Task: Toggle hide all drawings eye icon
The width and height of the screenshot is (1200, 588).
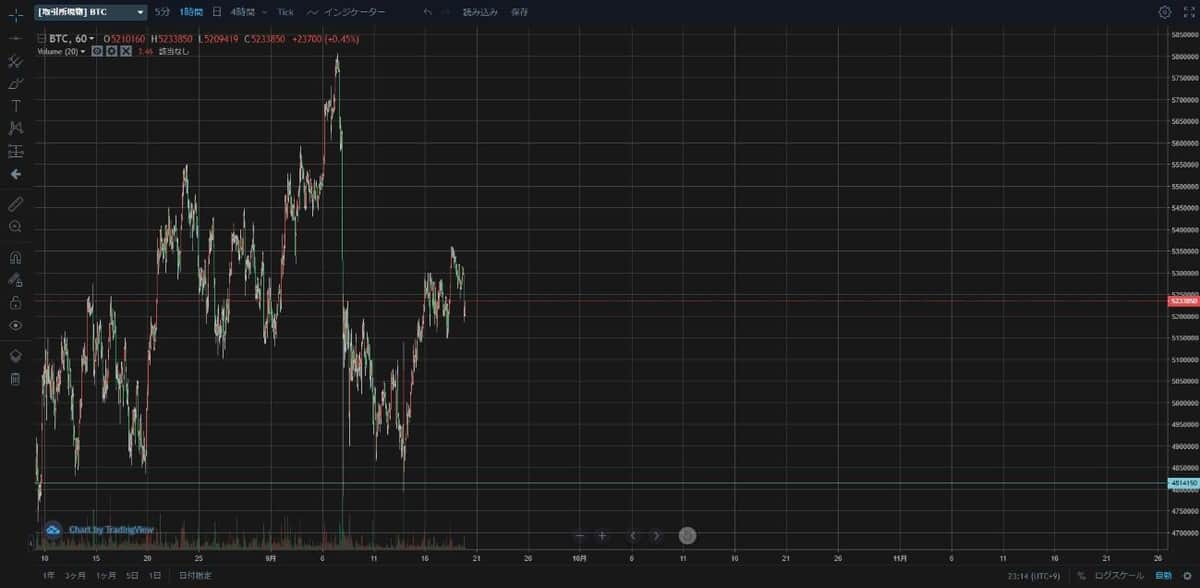Action: pyautogui.click(x=15, y=326)
